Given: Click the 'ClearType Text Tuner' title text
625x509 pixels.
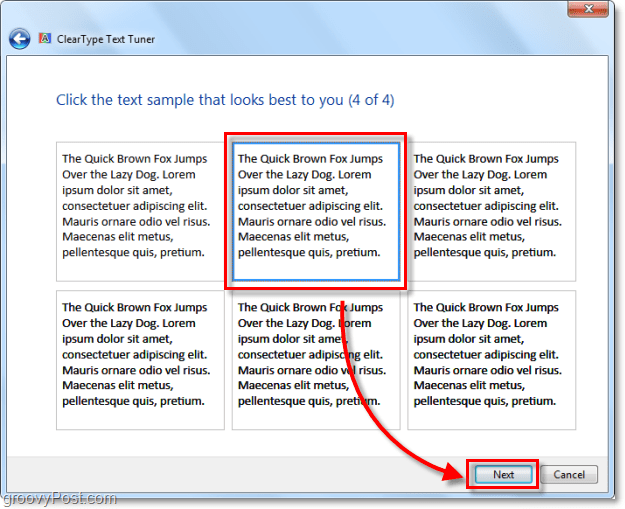Looking at the screenshot, I should click(x=106, y=39).
